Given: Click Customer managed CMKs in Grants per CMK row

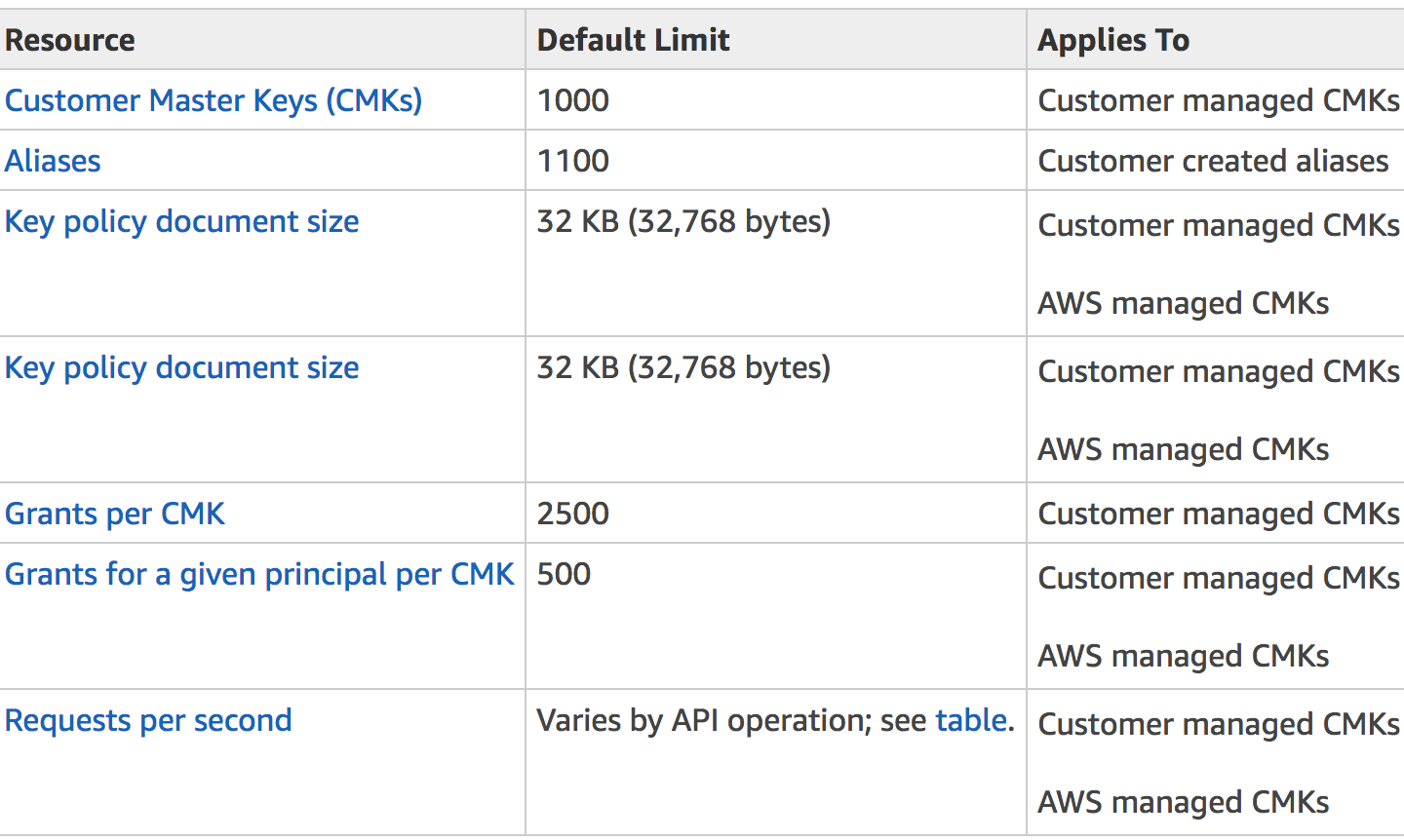Looking at the screenshot, I should coord(1220,514).
